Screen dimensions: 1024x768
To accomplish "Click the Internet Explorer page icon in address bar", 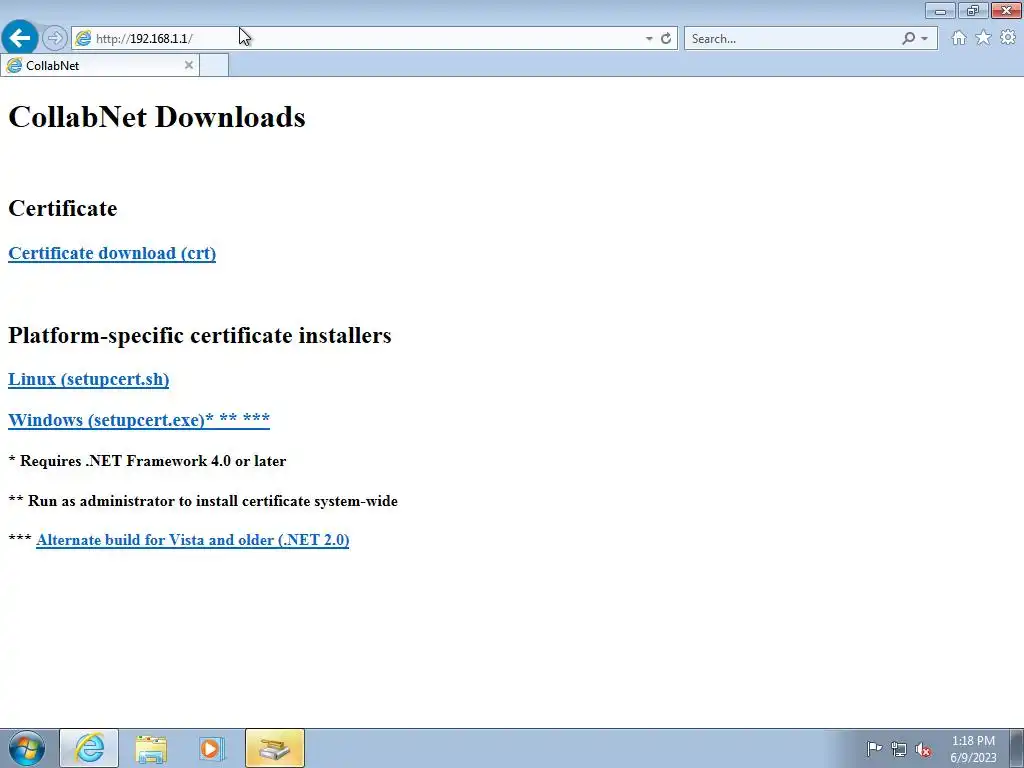I will [x=83, y=39].
